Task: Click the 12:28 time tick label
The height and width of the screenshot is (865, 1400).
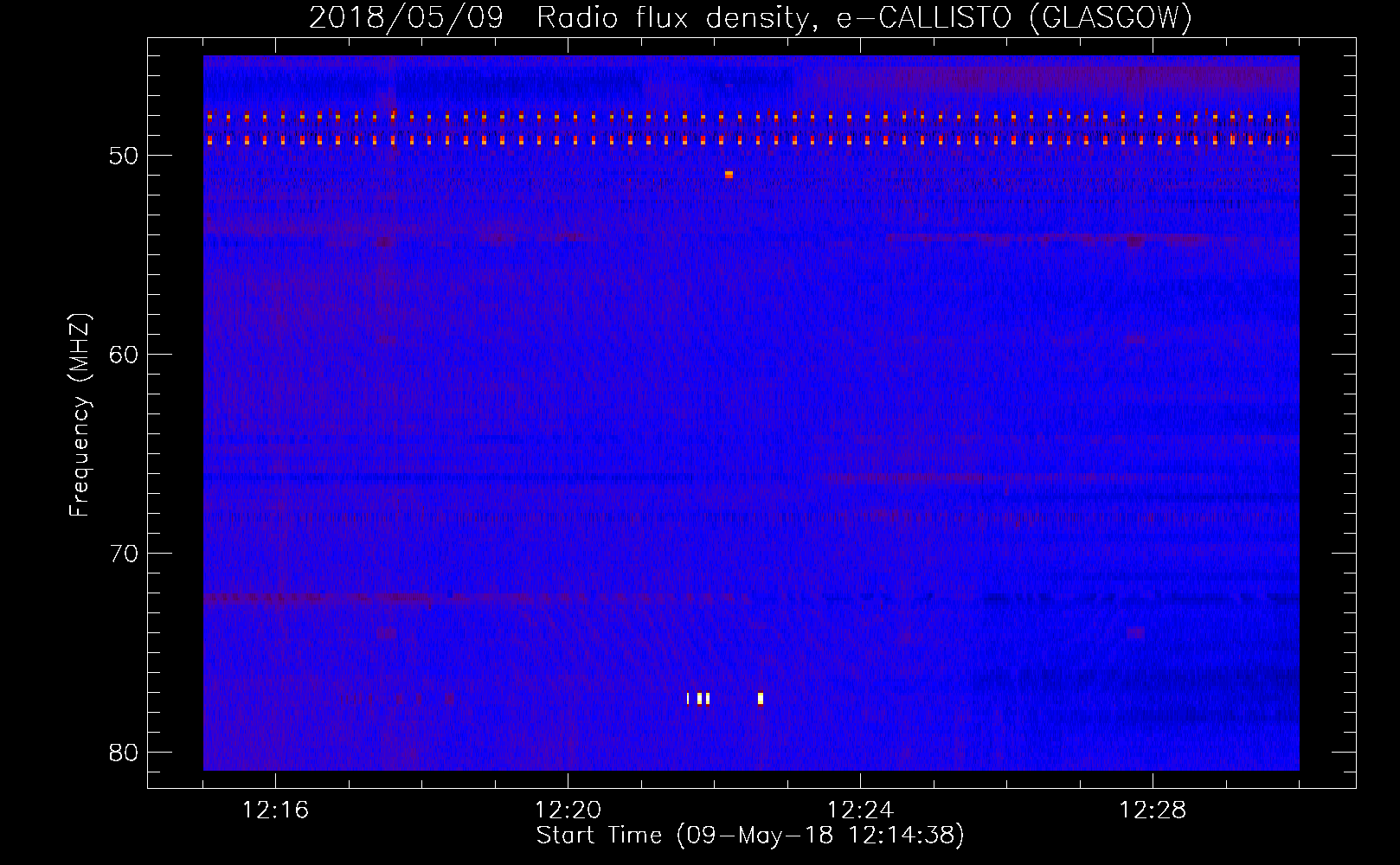Action: coord(1153,811)
